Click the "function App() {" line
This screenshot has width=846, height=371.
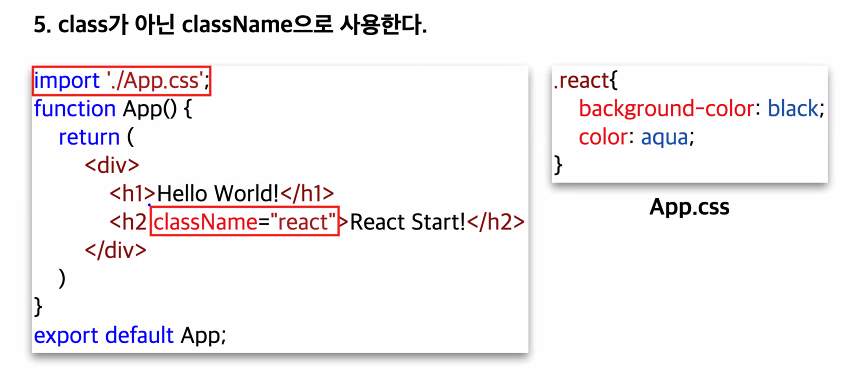click(x=113, y=109)
